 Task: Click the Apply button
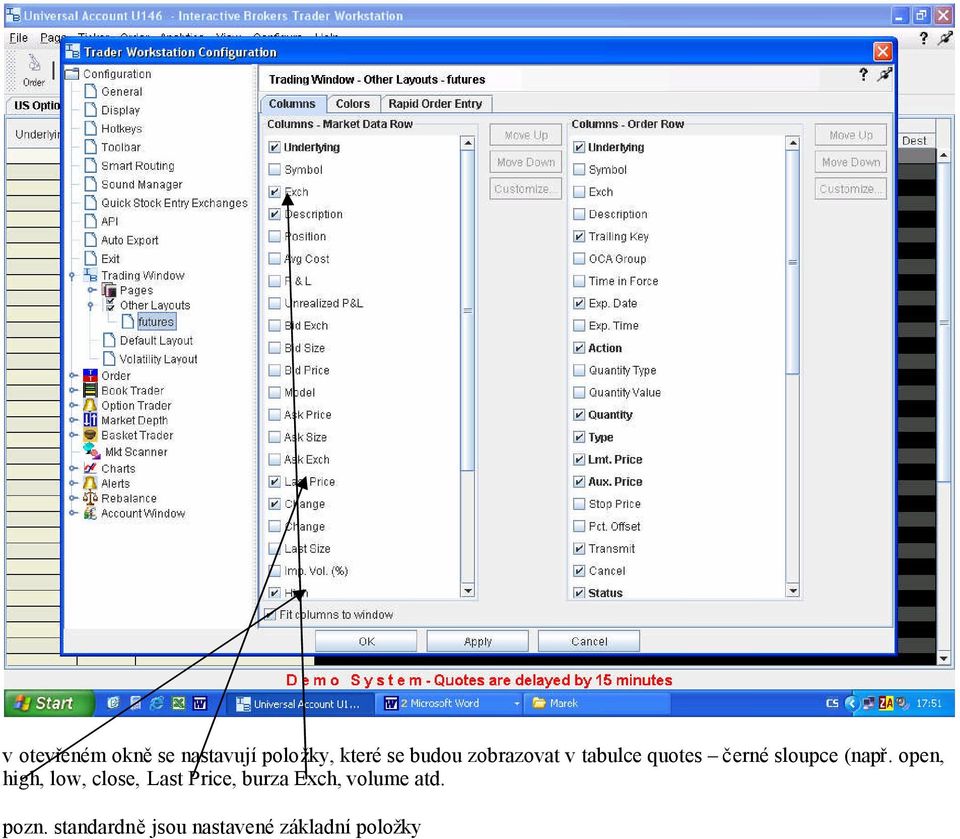tap(478, 641)
